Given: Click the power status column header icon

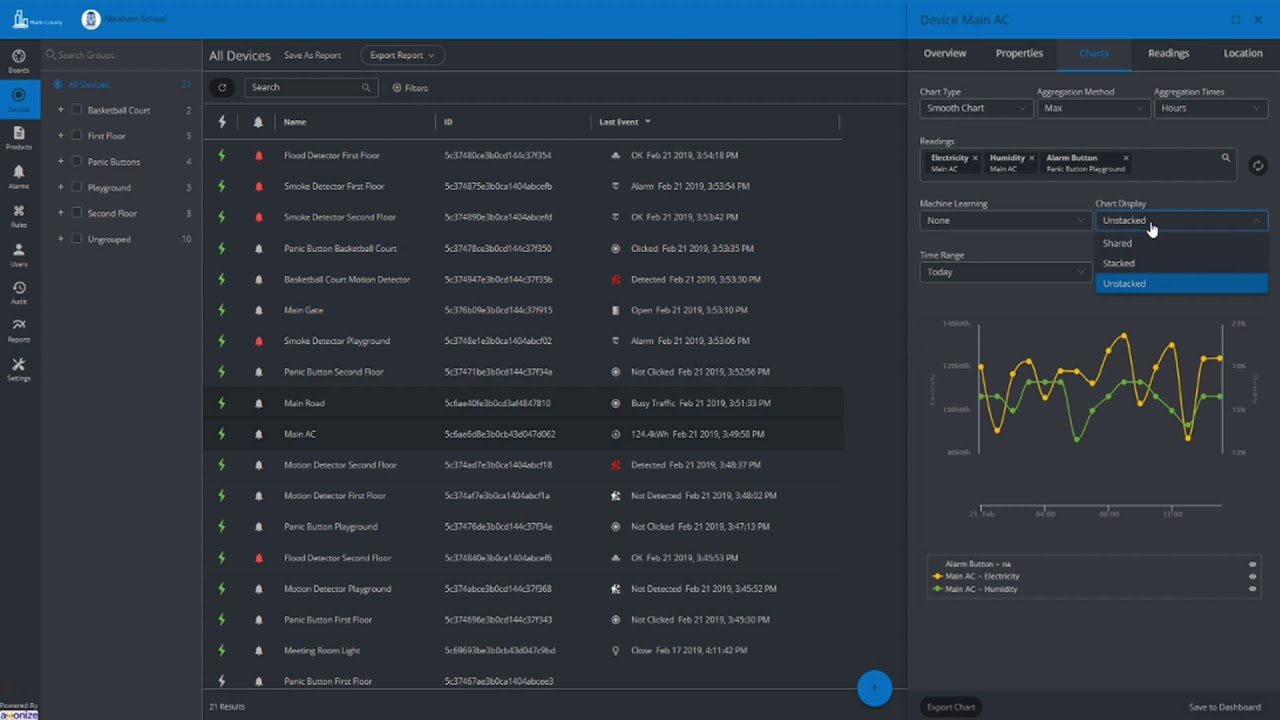Looking at the screenshot, I should [222, 122].
